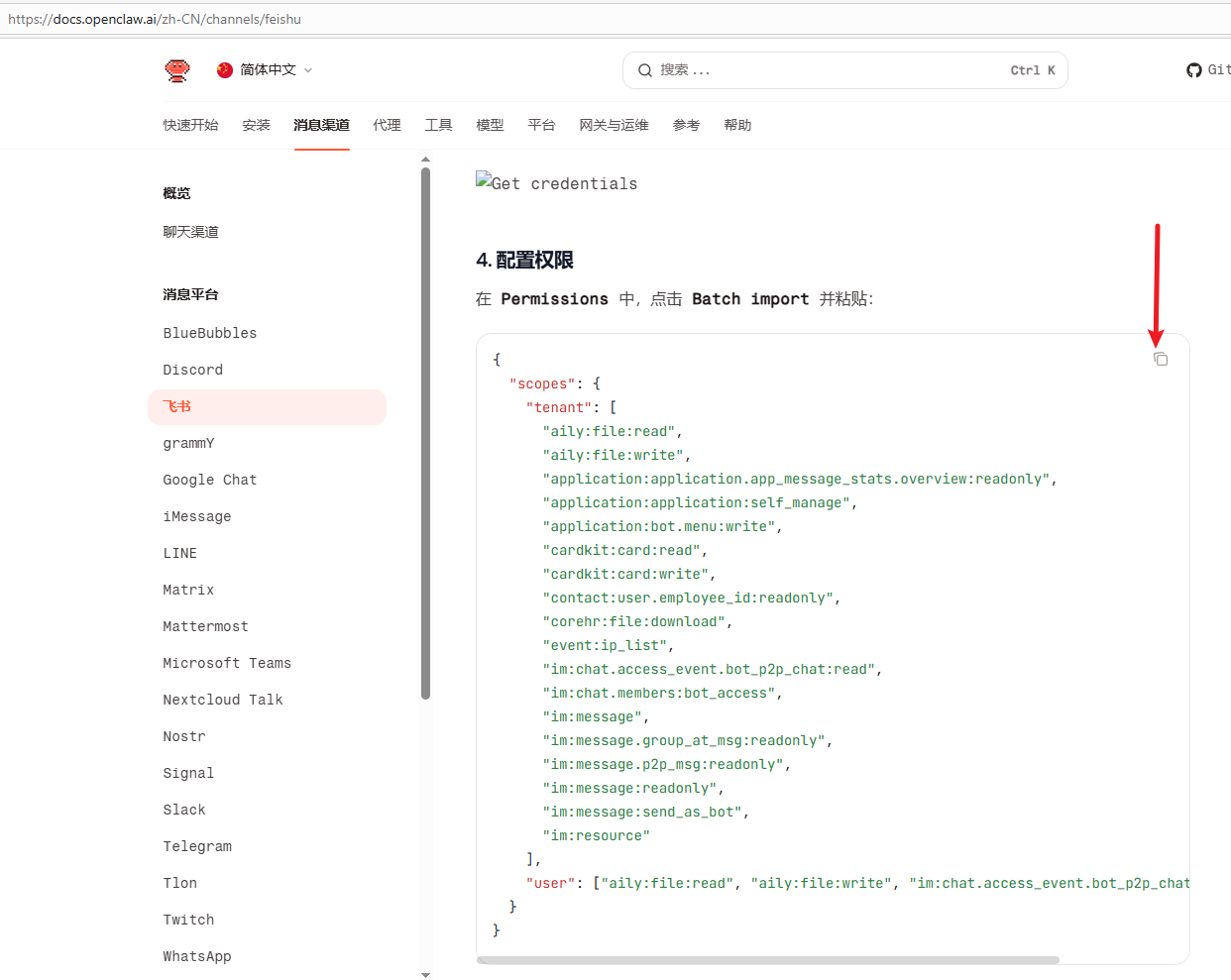The image size is (1231, 980).
Task: Click the sidebar scroll-up arrow
Action: coord(425,159)
